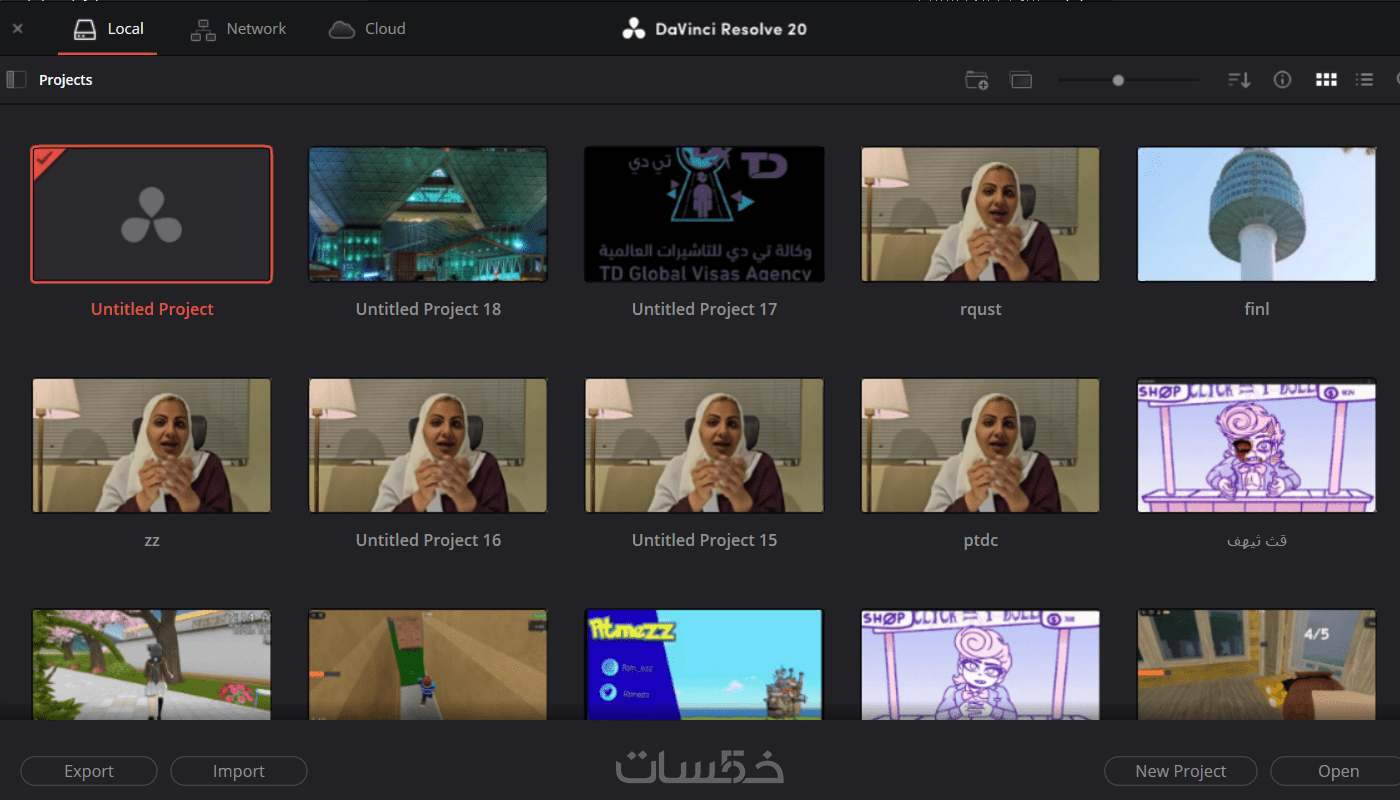Create a new folder with the folder-plus icon
The height and width of the screenshot is (800, 1400).
[976, 80]
